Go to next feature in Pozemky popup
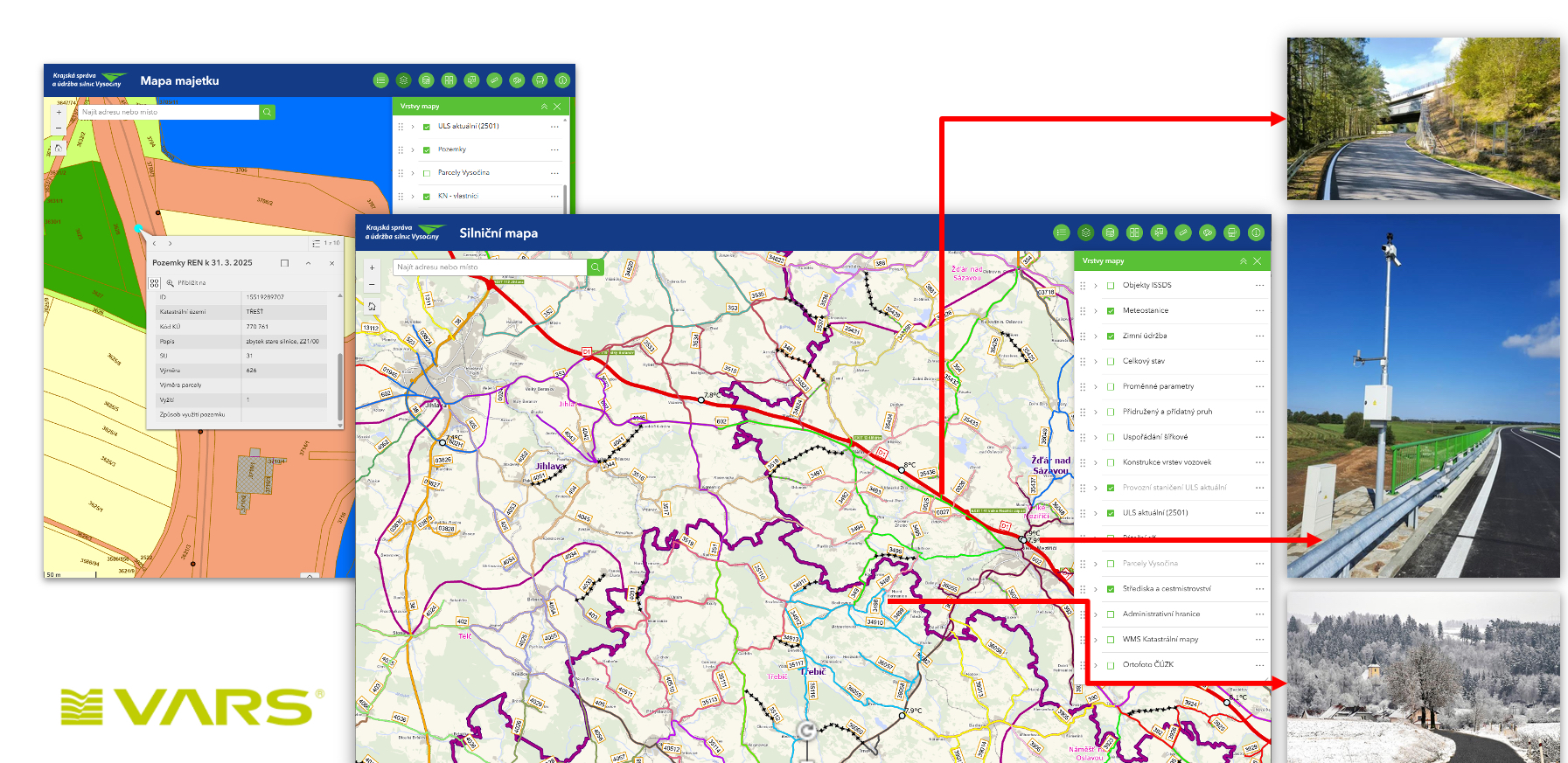 coord(170,243)
